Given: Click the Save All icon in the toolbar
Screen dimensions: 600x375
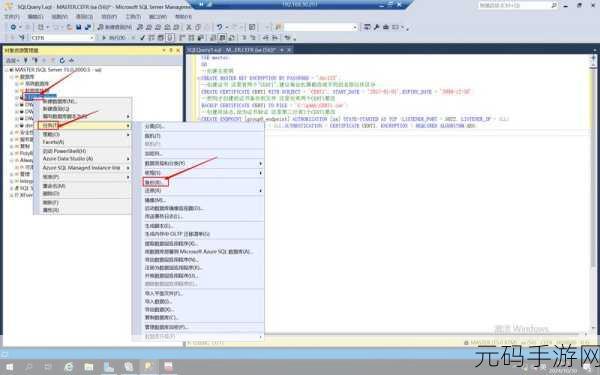Looking at the screenshot, I should pyautogui.click(x=88, y=27).
